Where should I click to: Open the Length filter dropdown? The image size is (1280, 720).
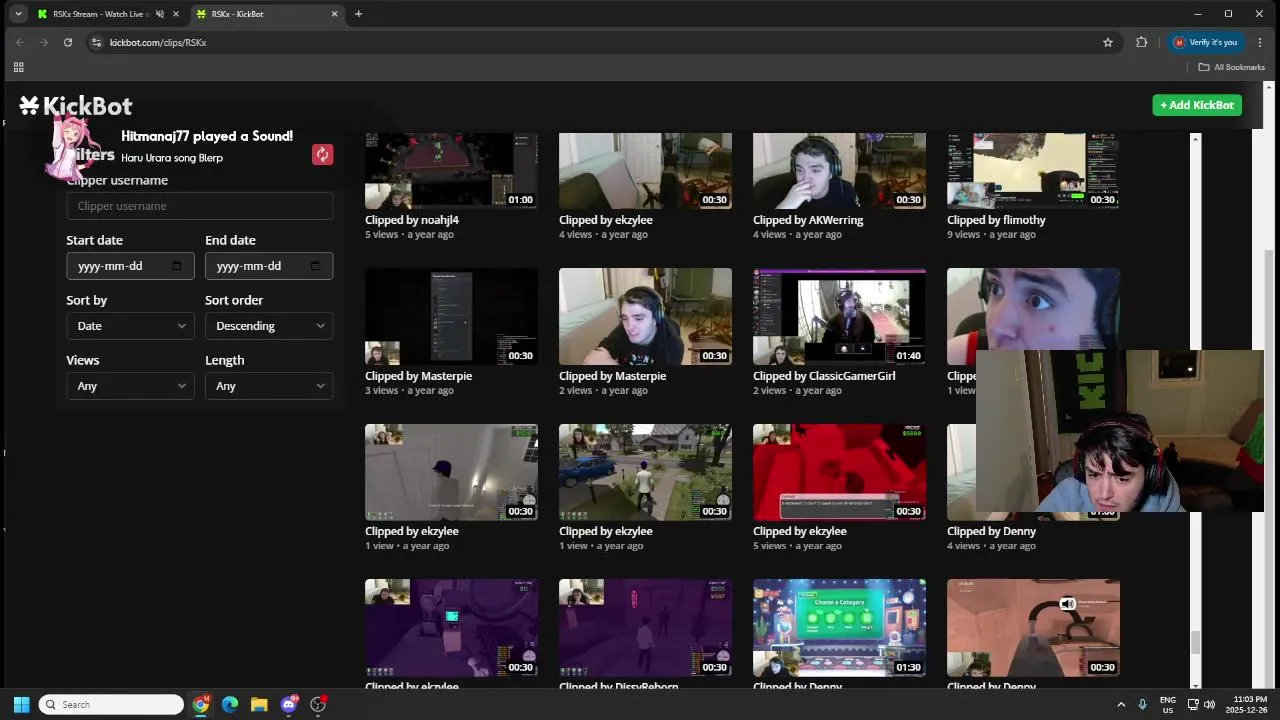[x=269, y=386]
